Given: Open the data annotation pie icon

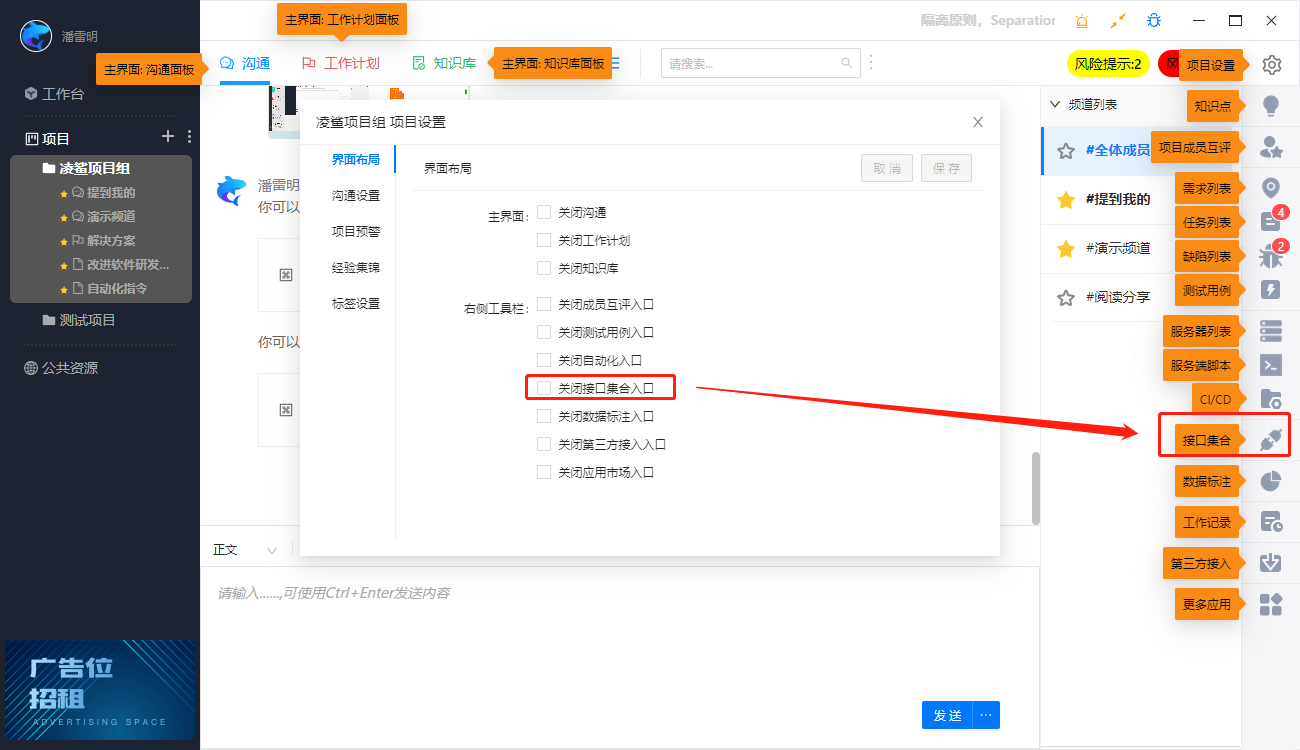Looking at the screenshot, I should pos(1271,481).
